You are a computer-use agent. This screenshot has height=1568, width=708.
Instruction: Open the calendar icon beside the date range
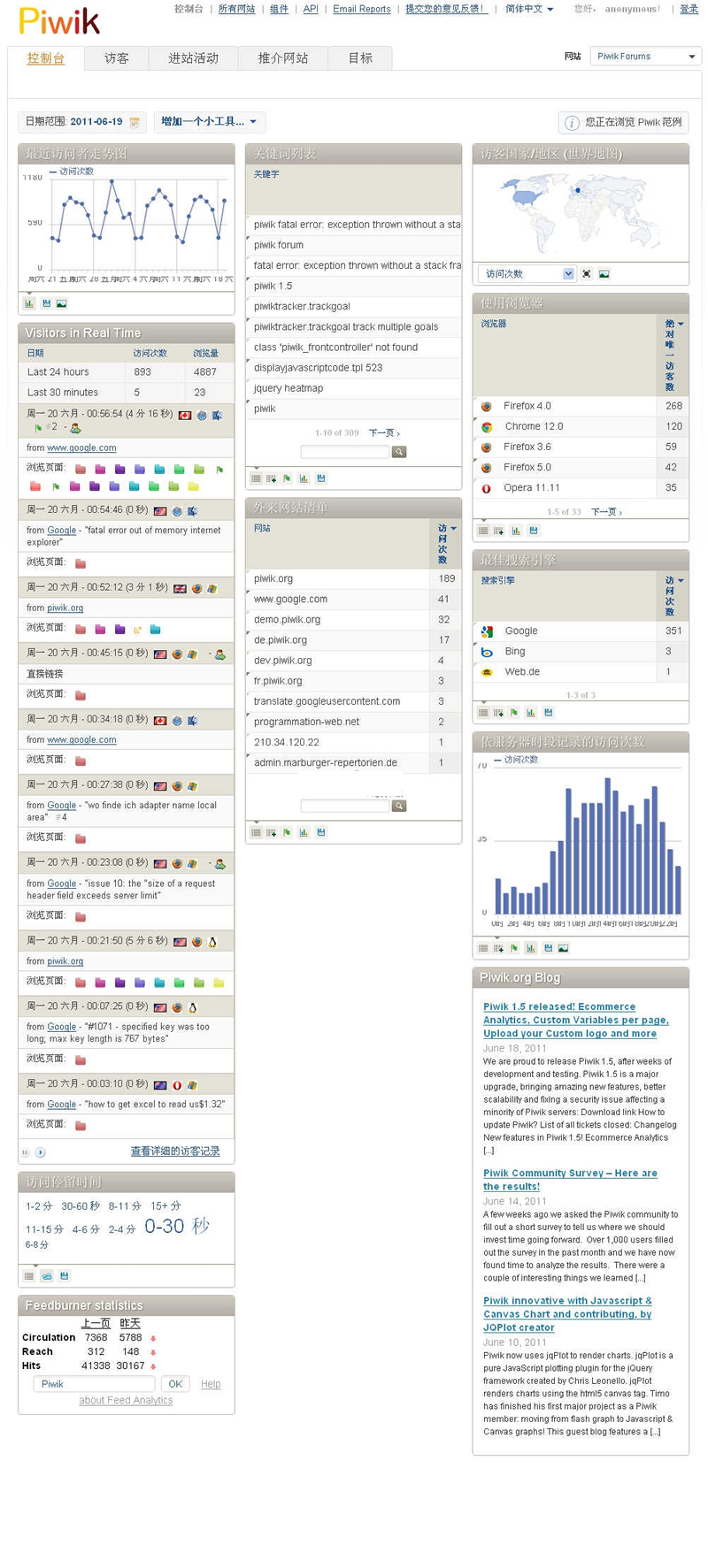coord(135,122)
